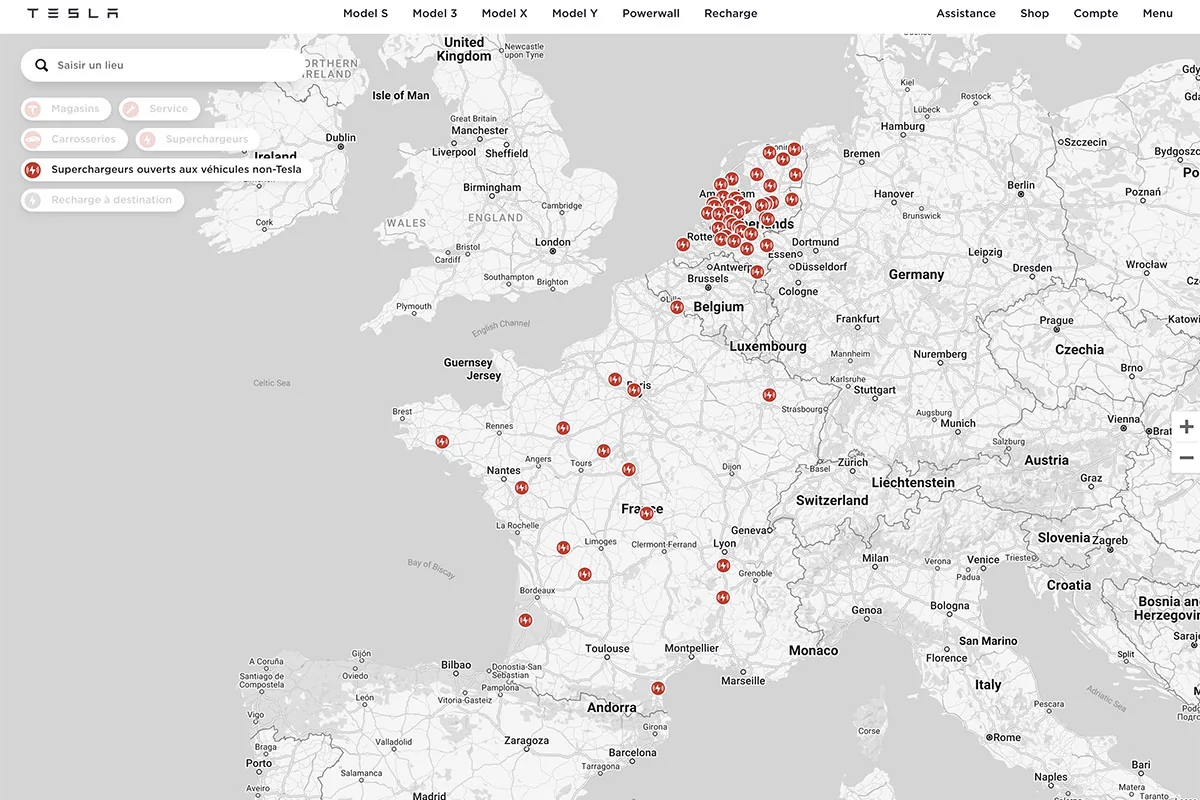This screenshot has width=1200, height=800.
Task: Click the Bay of Biscay label
Action: coord(431,569)
